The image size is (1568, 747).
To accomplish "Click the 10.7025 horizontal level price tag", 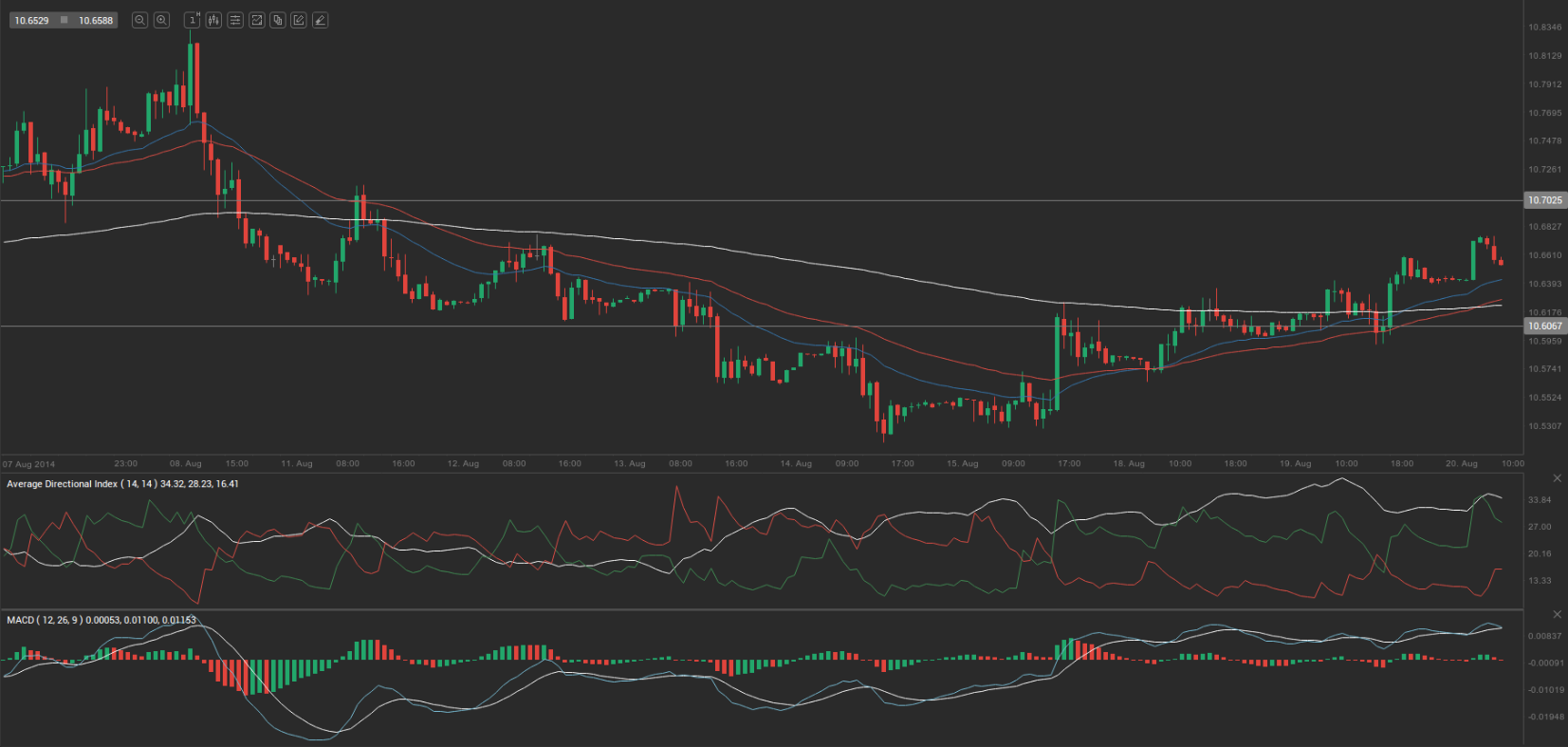I will [1544, 200].
